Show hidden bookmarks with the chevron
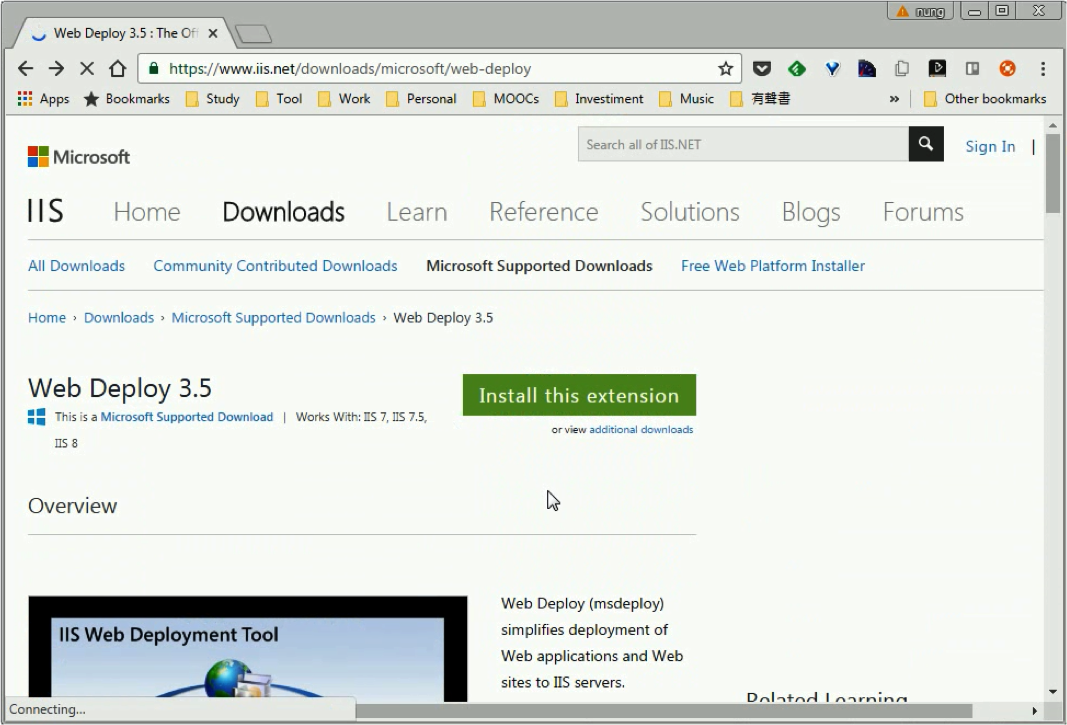Screen dimensions: 1067x725 [x=894, y=99]
